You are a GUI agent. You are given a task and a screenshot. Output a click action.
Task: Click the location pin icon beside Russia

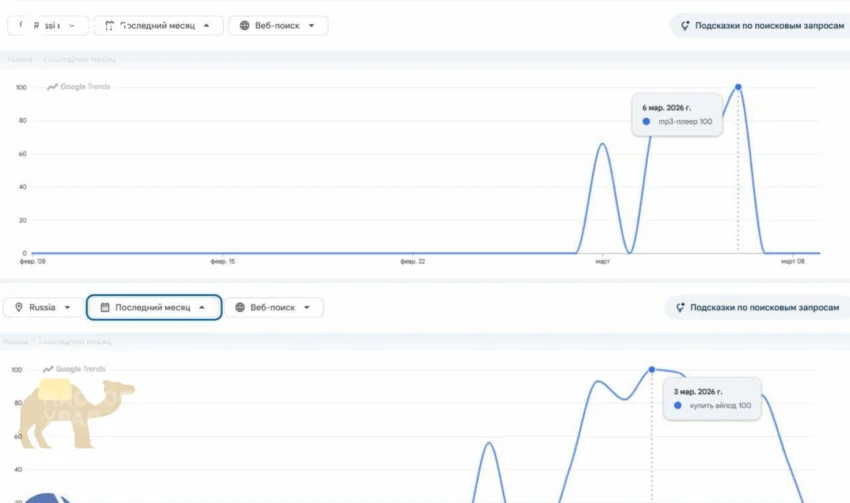tap(19, 307)
